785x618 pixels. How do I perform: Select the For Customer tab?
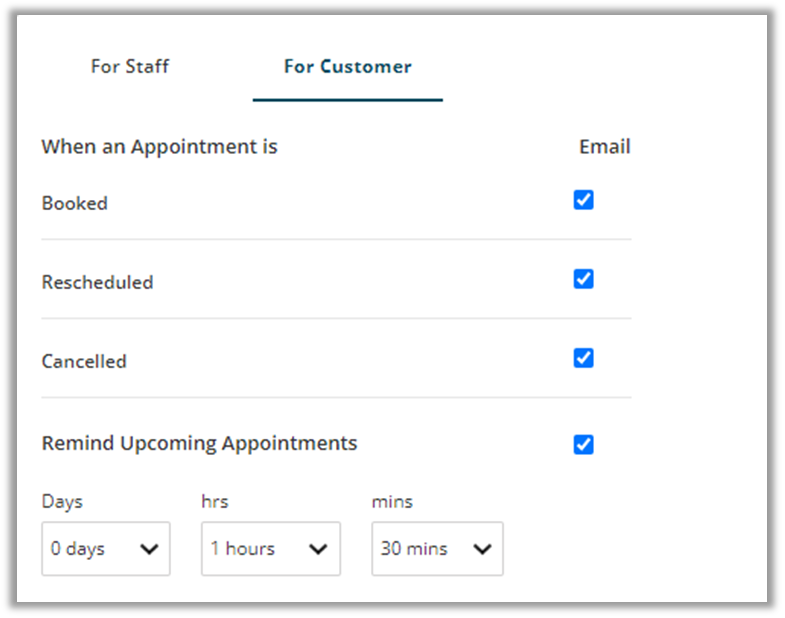click(347, 67)
